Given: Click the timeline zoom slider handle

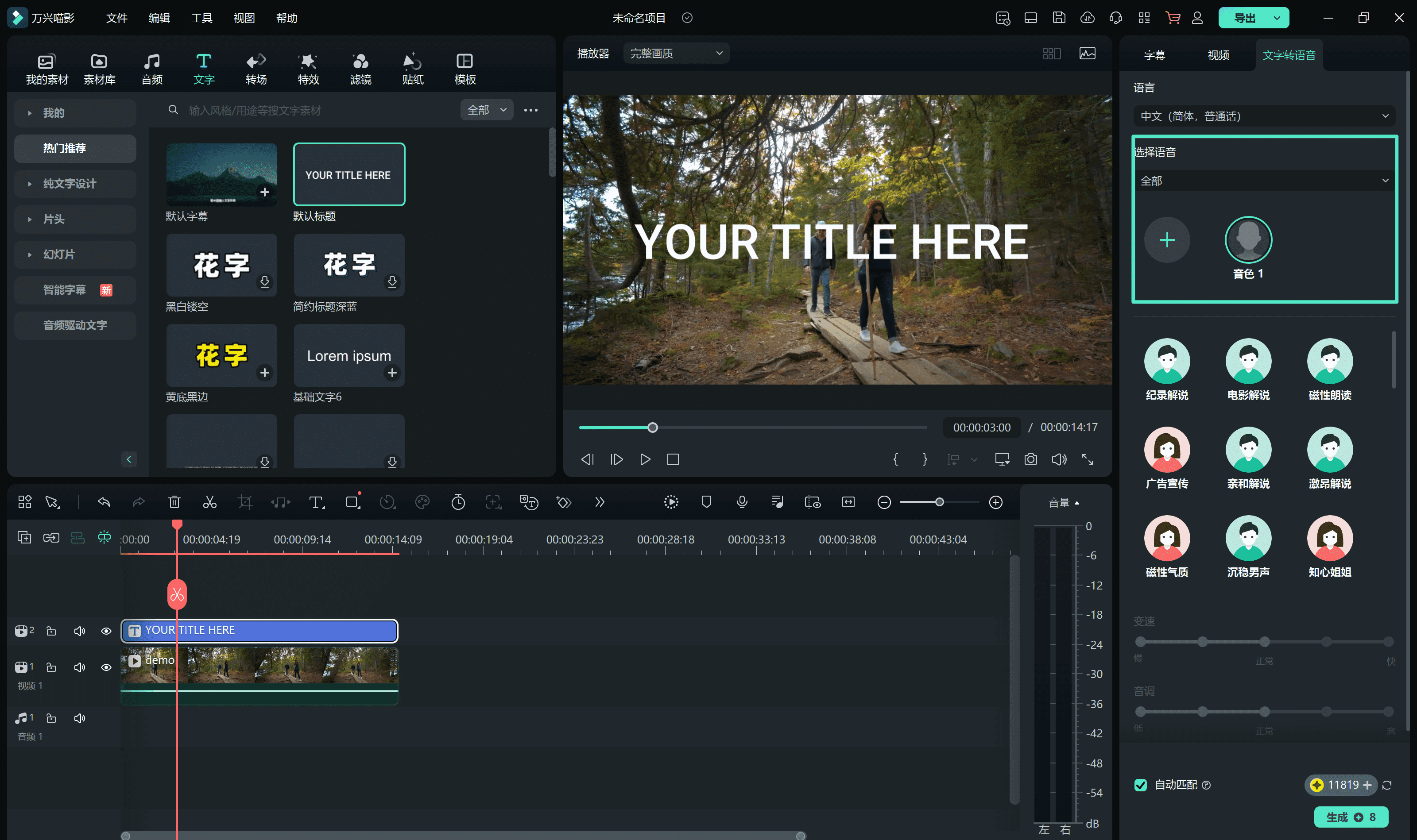Looking at the screenshot, I should (939, 502).
